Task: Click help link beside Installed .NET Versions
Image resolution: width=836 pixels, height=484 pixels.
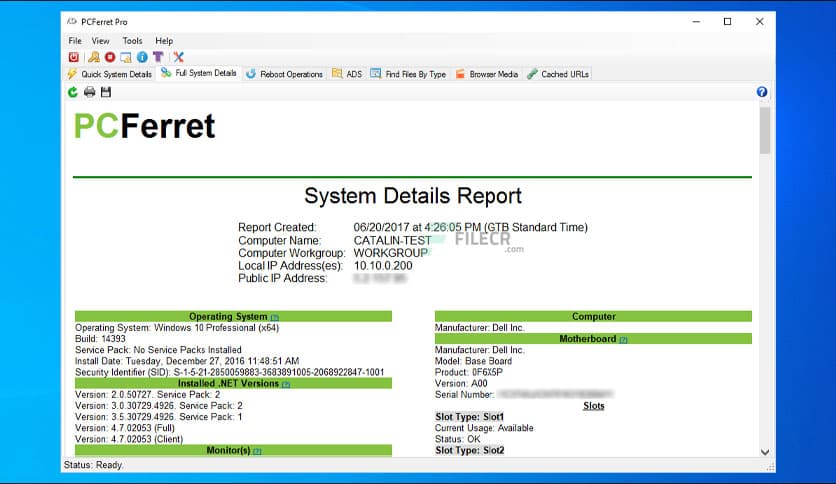Action: pos(286,384)
